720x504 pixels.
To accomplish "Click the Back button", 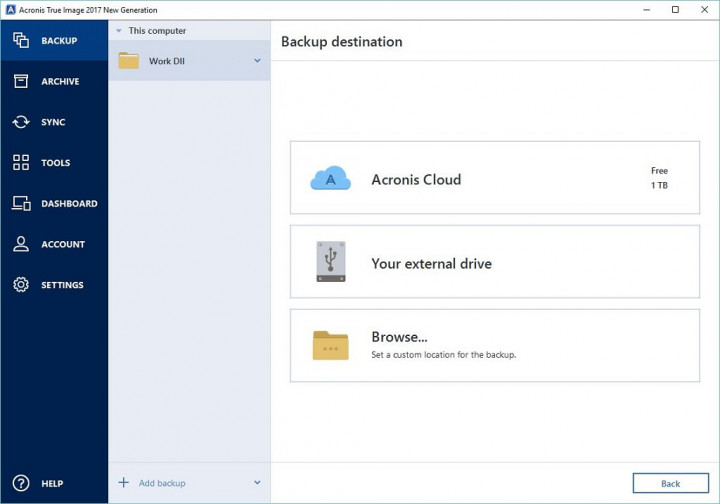I will click(670, 483).
